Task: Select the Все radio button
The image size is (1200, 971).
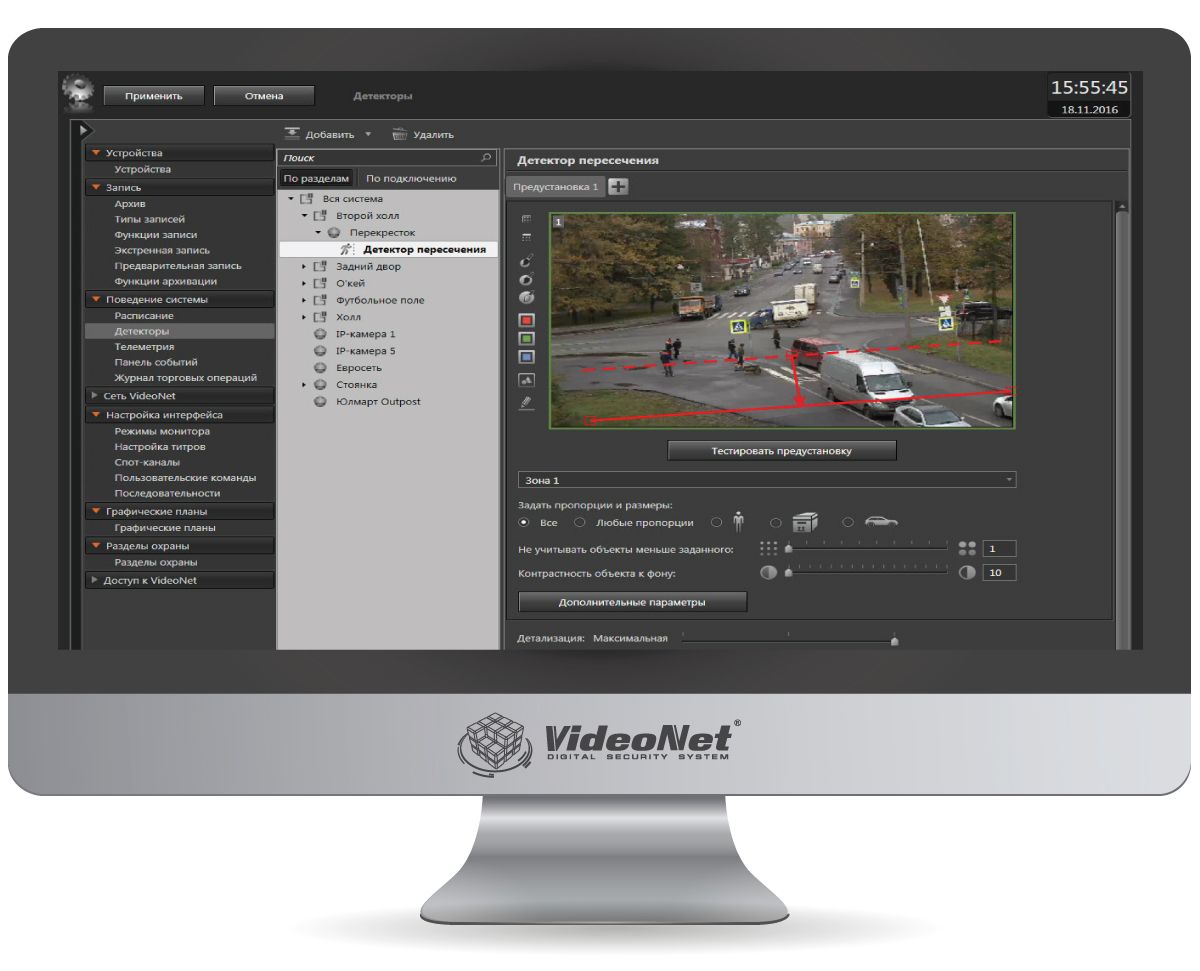Action: click(523, 522)
